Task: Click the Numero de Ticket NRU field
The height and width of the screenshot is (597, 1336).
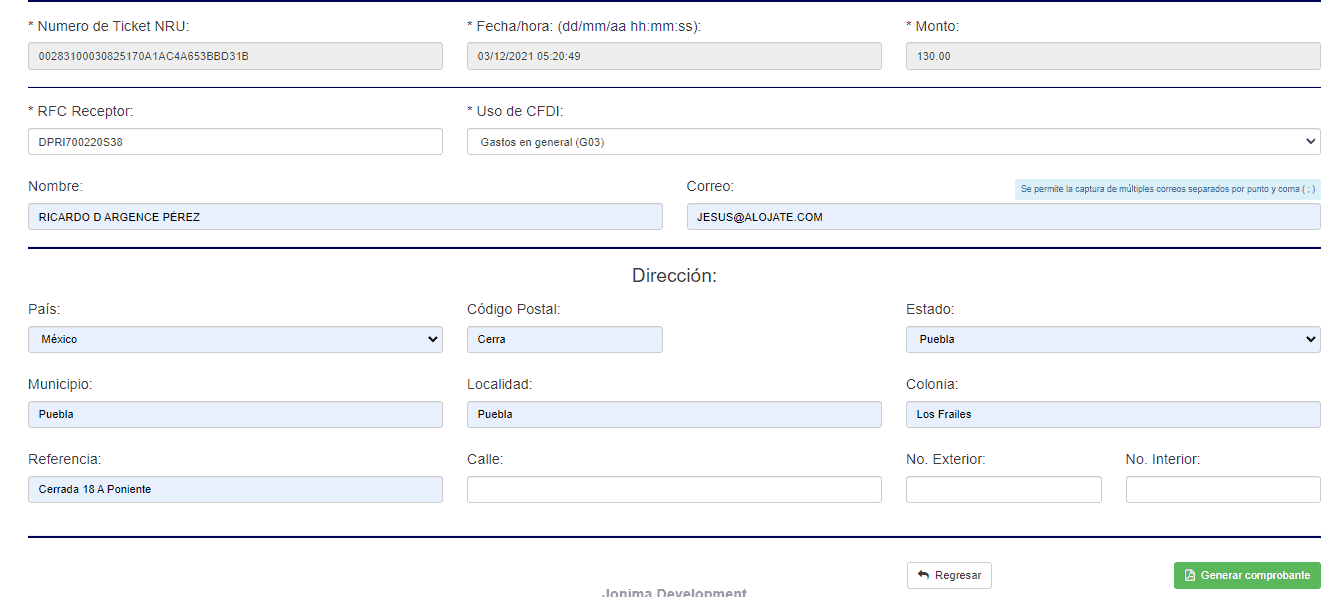Action: (235, 56)
